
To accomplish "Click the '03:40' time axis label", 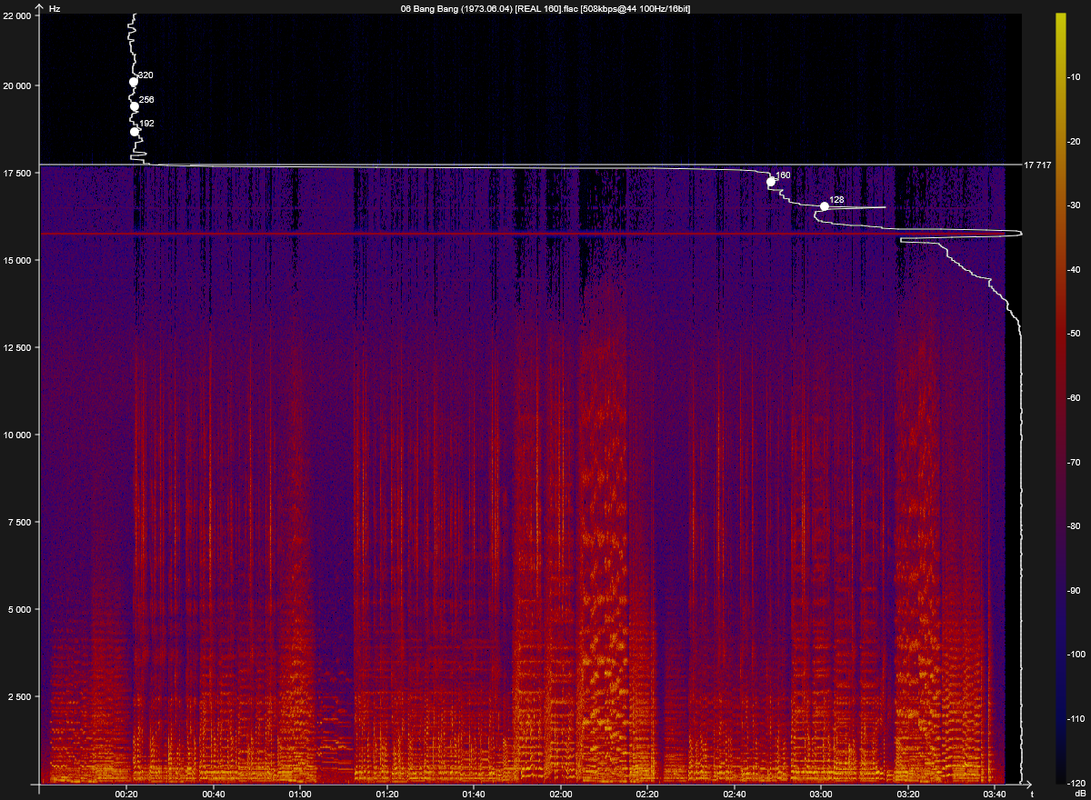I will click(x=994, y=794).
